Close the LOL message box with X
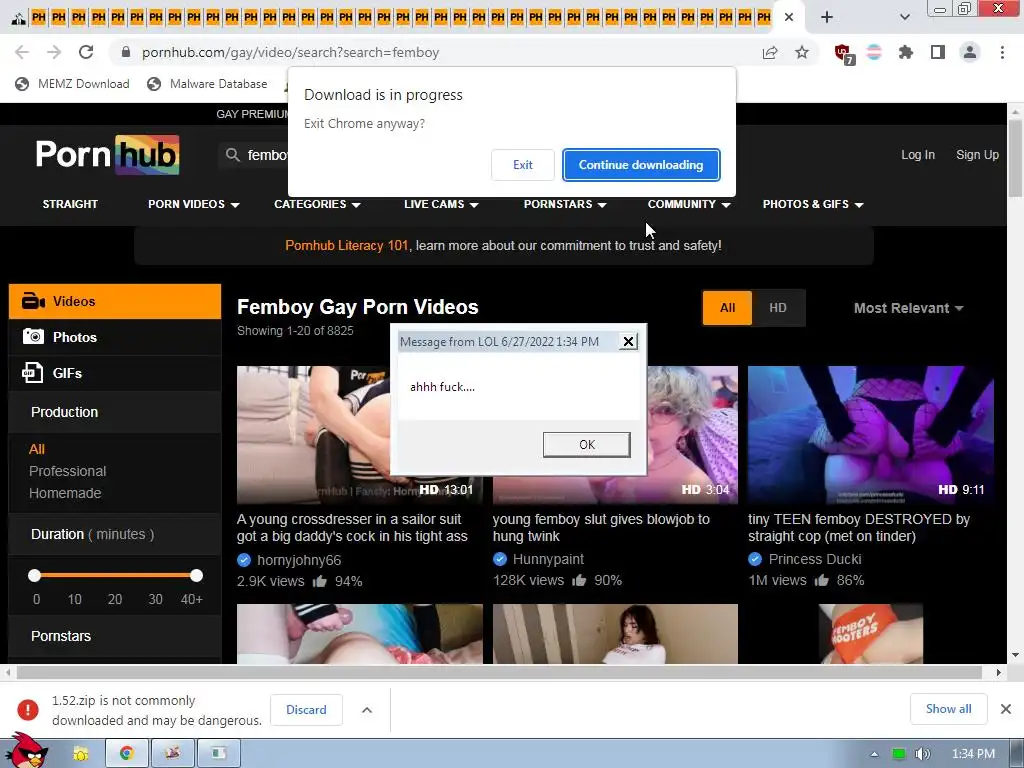 628,342
